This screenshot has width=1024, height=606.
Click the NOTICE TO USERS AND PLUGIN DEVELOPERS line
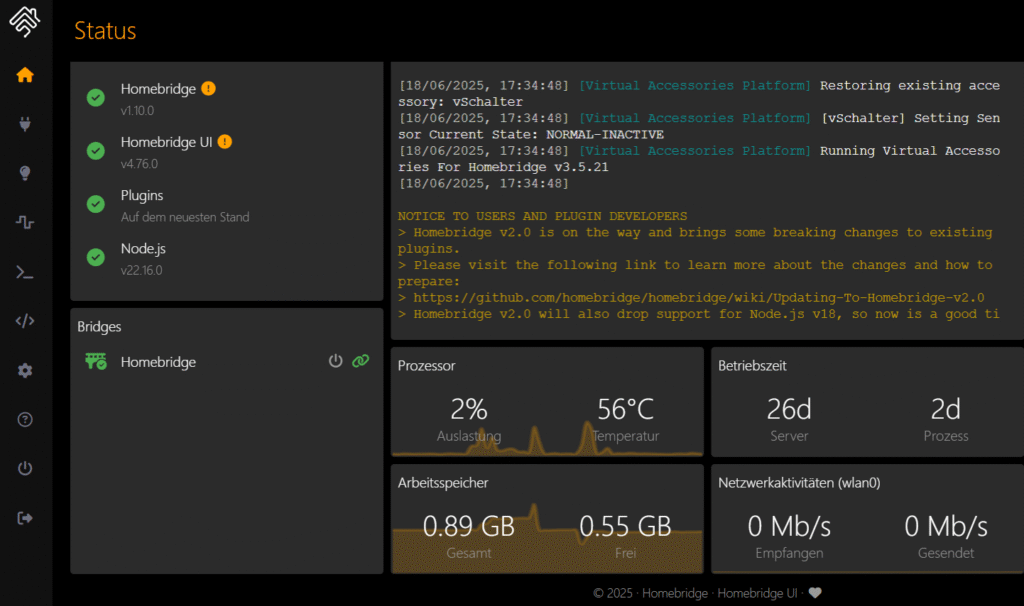pos(543,216)
